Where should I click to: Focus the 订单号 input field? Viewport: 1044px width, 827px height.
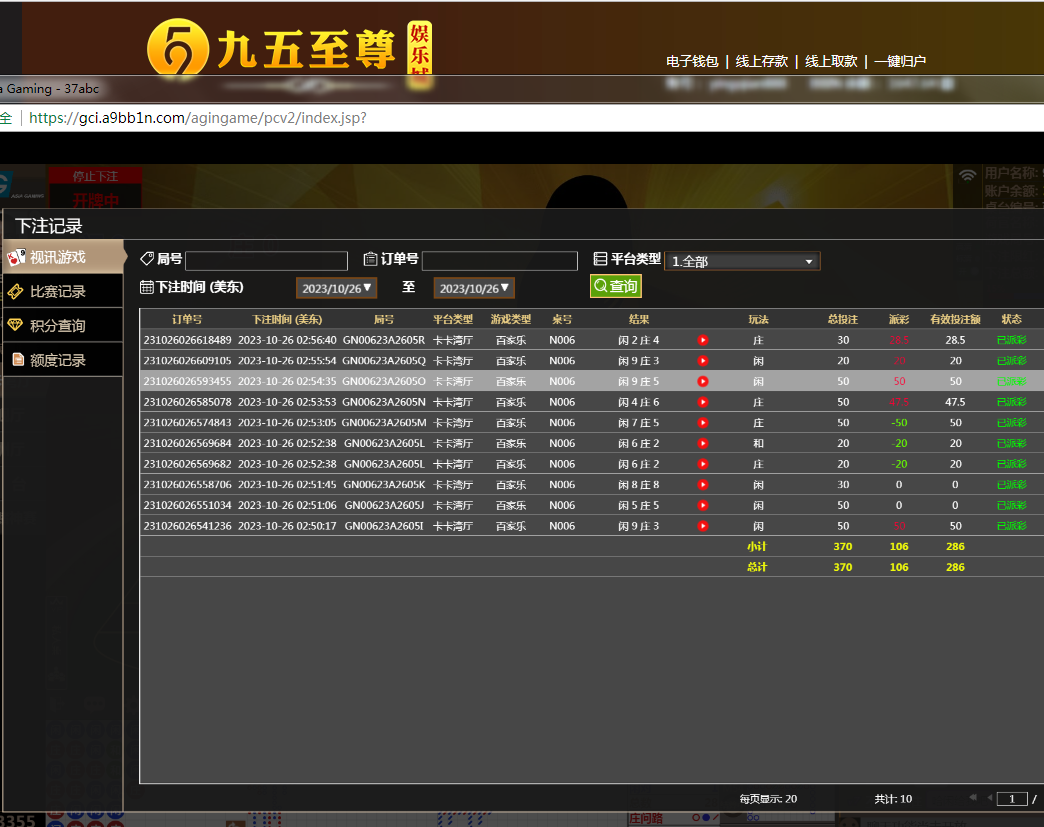tap(500, 260)
